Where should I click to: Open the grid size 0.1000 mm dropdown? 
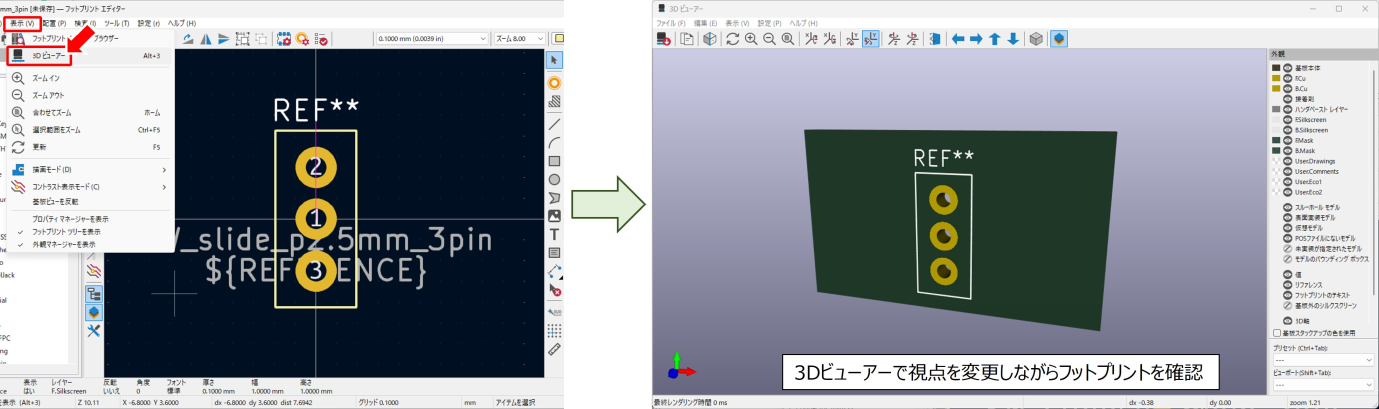coord(432,38)
